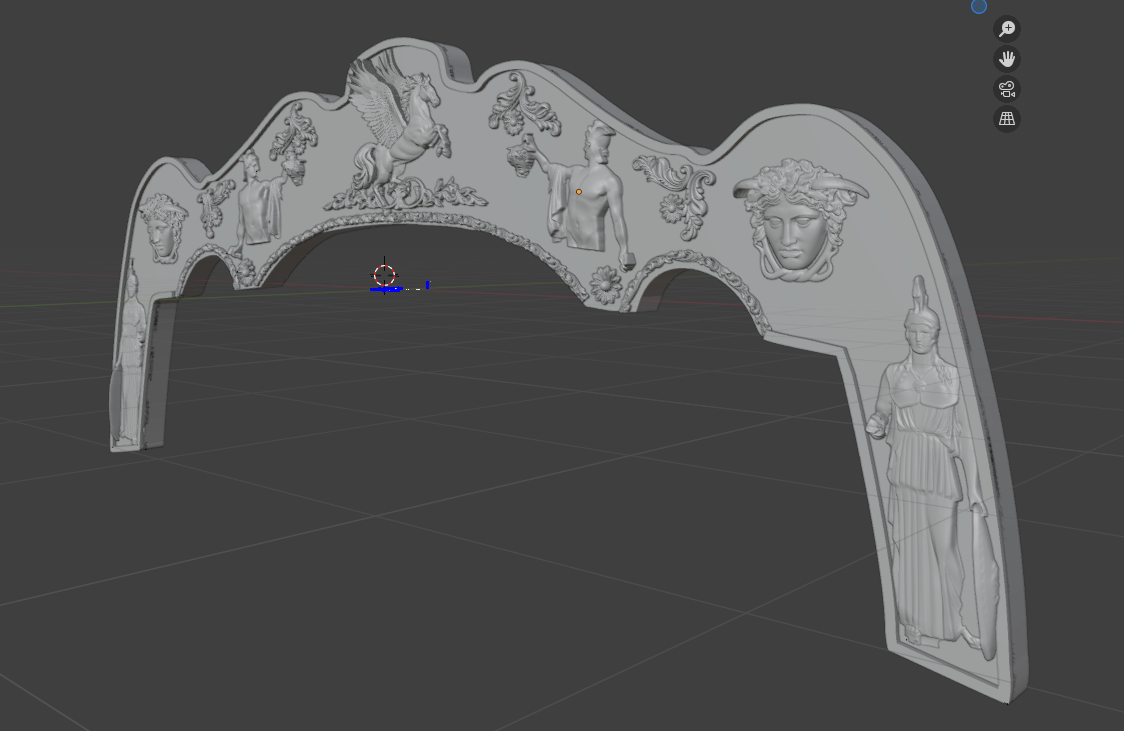This screenshot has height=731, width=1124.
Task: Click the hand Pan view icon
Action: pyautogui.click(x=1007, y=59)
